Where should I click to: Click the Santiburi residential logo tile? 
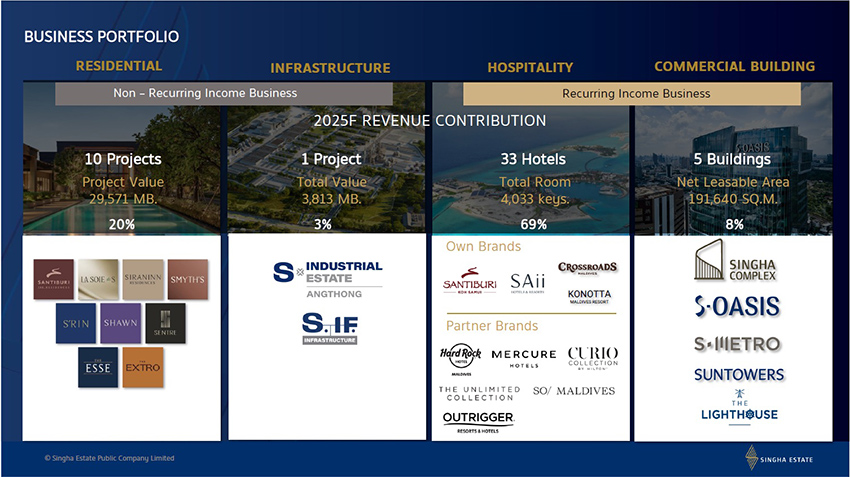54,279
